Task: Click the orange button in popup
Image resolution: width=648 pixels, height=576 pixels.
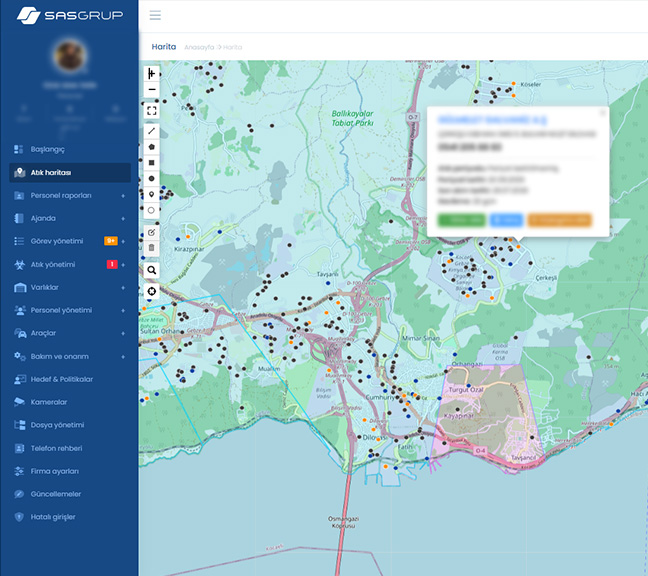Action: coord(560,220)
